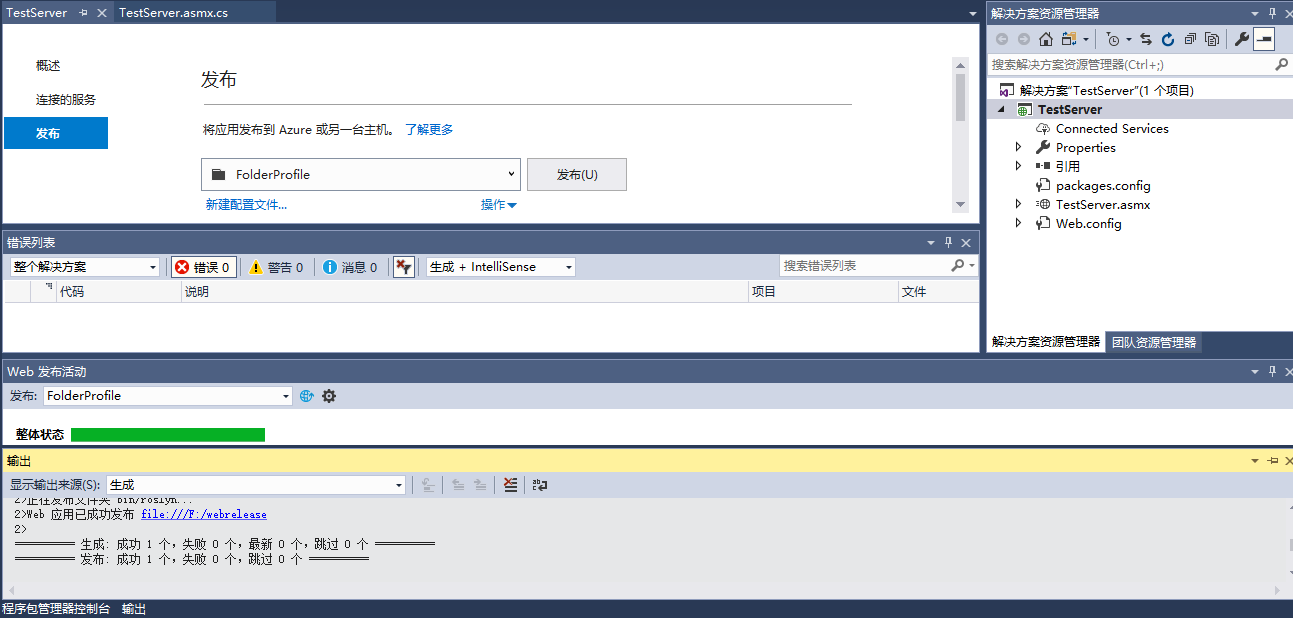Toggle the messages 0 filter button
This screenshot has width=1293, height=618.
coord(350,267)
